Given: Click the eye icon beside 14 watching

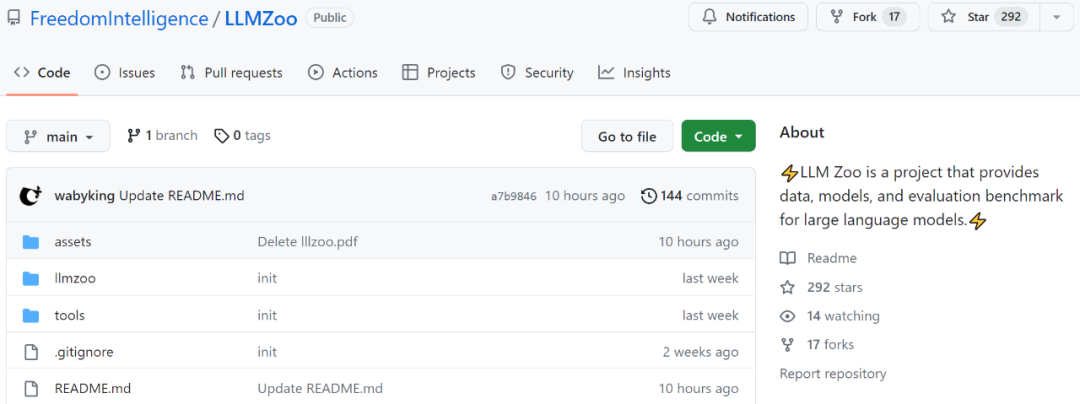Looking at the screenshot, I should coord(787,317).
